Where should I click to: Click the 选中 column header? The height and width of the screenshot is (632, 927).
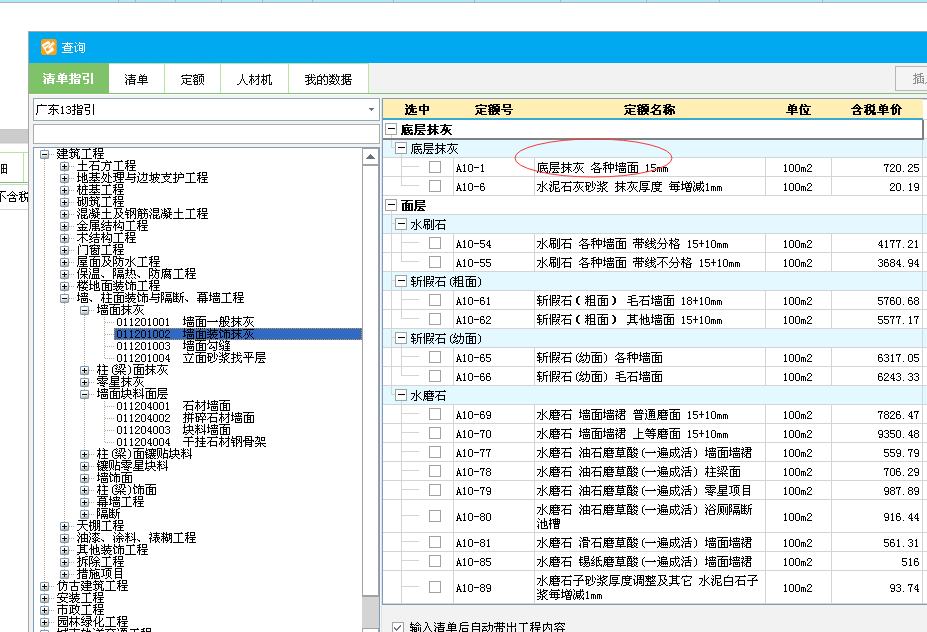click(x=417, y=109)
